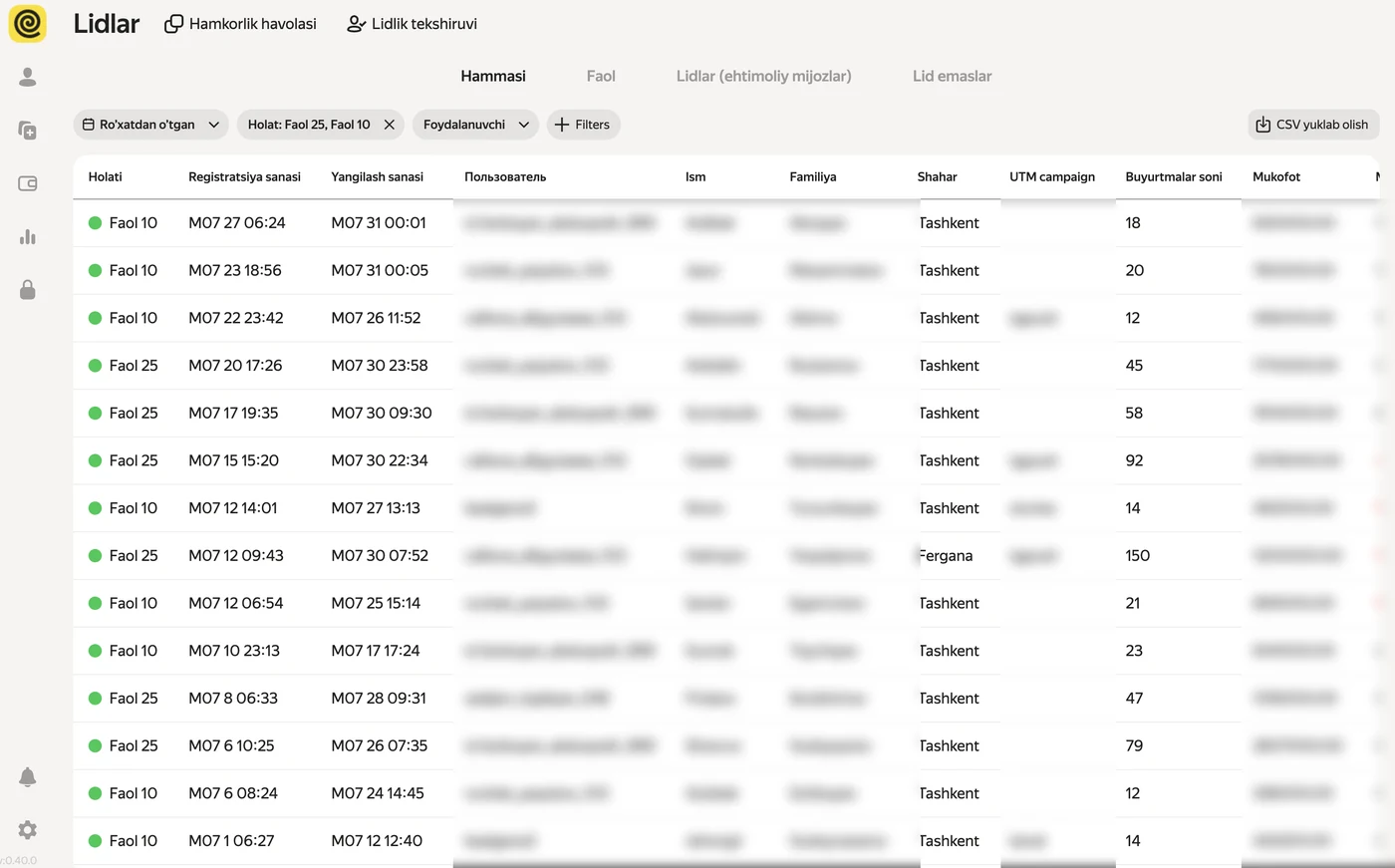Click the Hamkorlik havolasi copy icon
Screen dimensions: 1395x868
(173, 24)
